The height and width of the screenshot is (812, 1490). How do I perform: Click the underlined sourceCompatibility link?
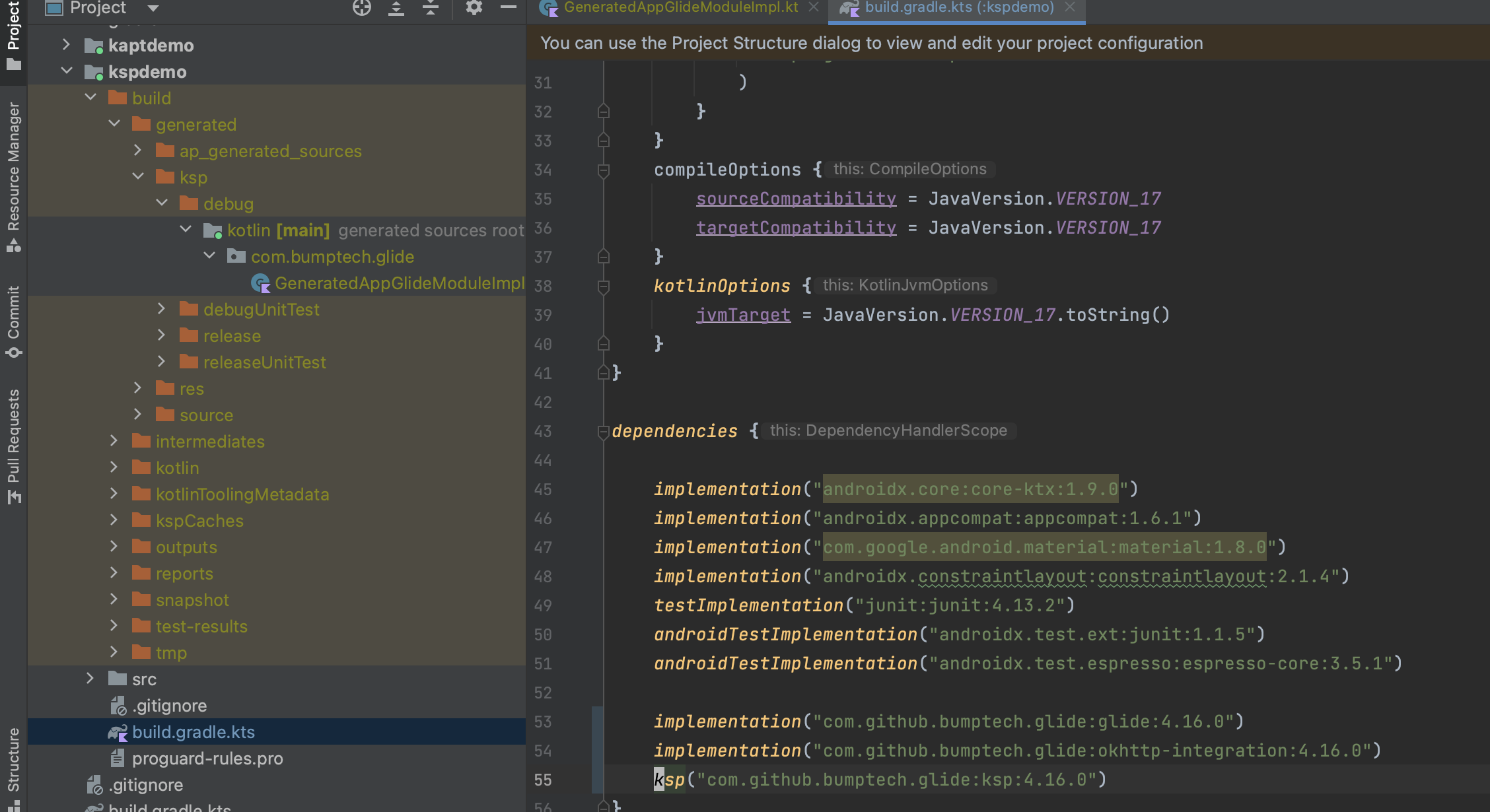coord(795,198)
